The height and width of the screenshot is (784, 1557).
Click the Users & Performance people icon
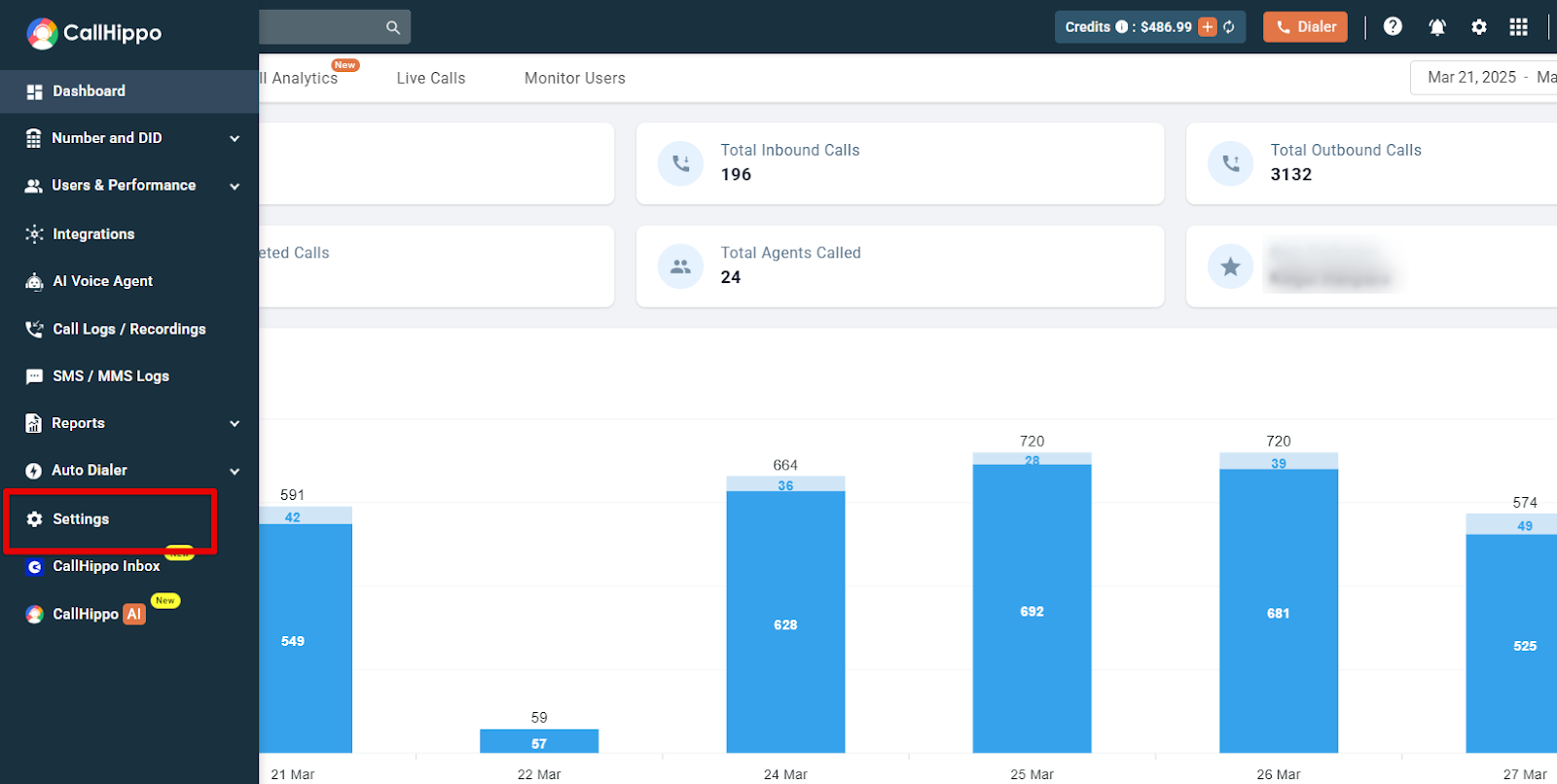click(x=34, y=186)
